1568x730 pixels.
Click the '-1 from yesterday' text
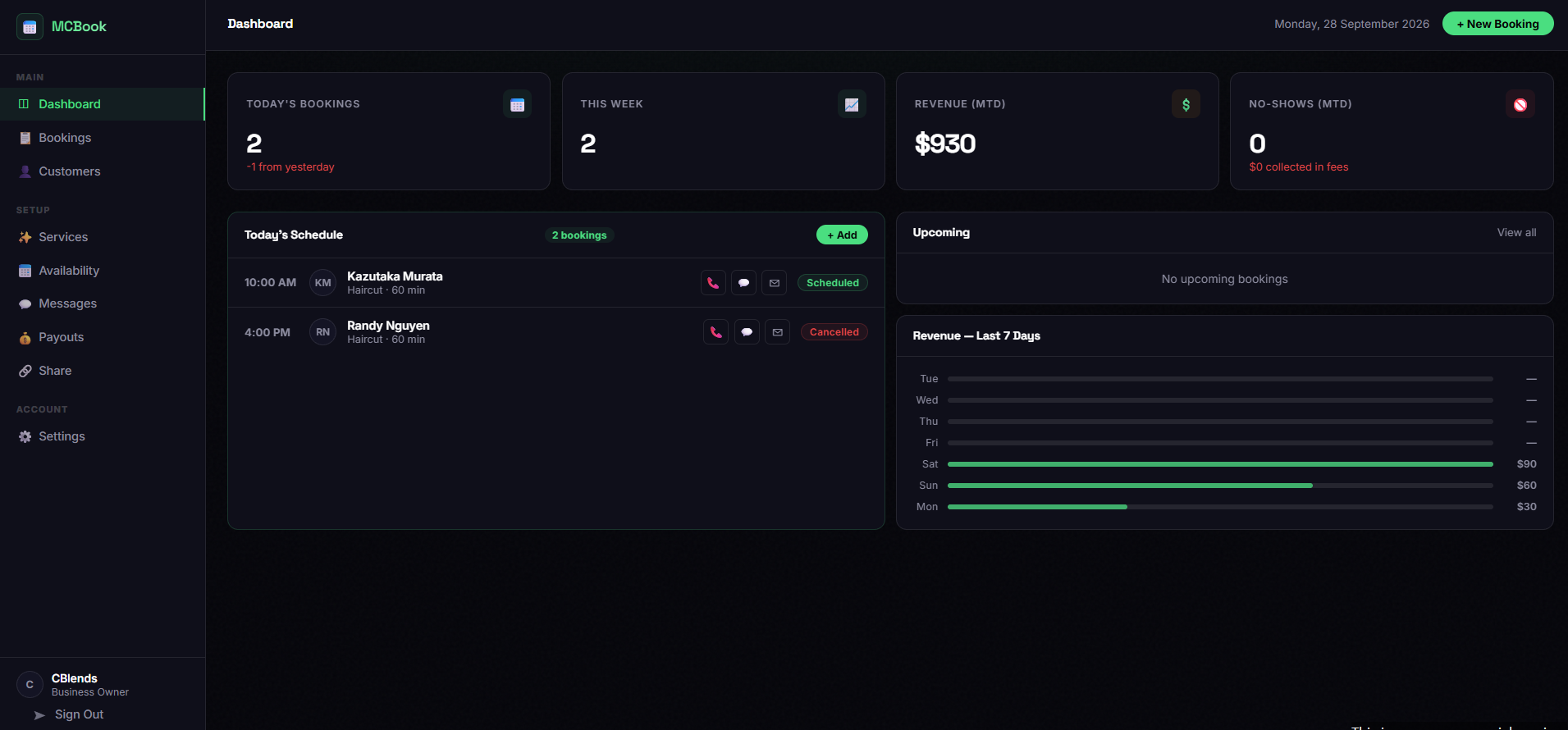(x=290, y=167)
